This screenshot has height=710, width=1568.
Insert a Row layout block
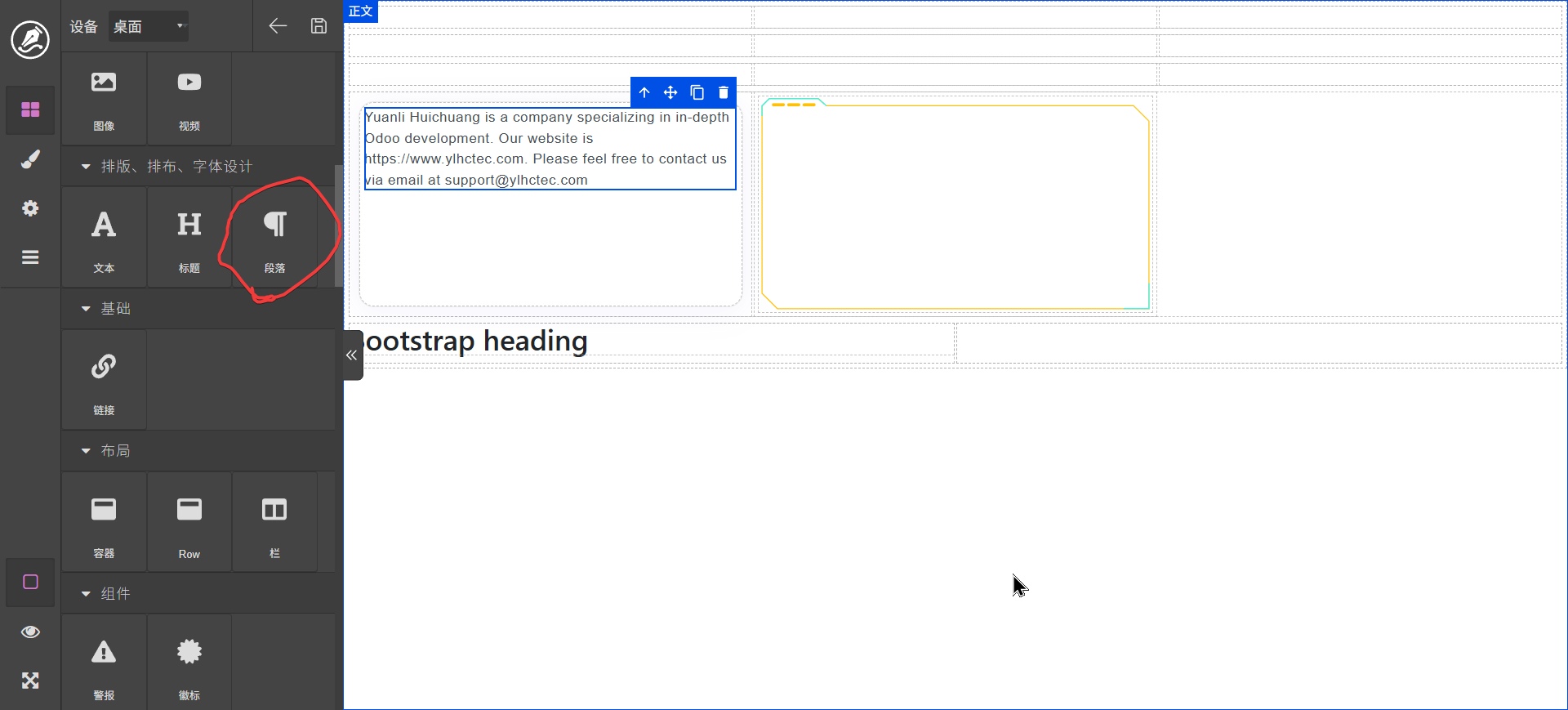[x=189, y=523]
